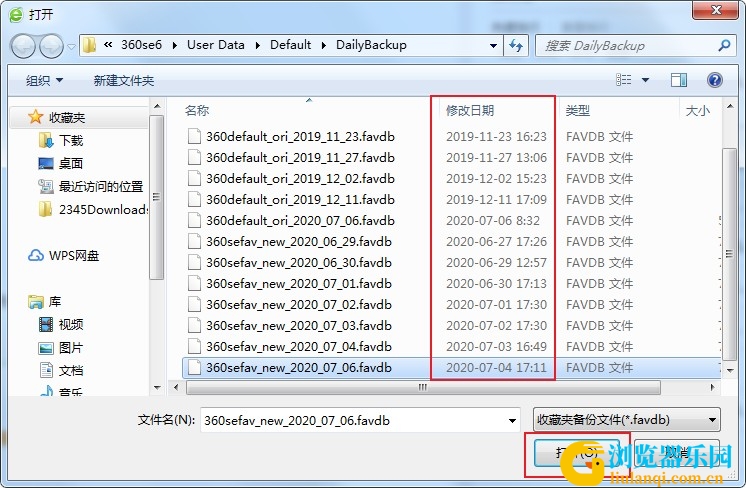The width and height of the screenshot is (746, 488).
Task: Open the 文件名 dropdown arrow
Action: pos(512,420)
